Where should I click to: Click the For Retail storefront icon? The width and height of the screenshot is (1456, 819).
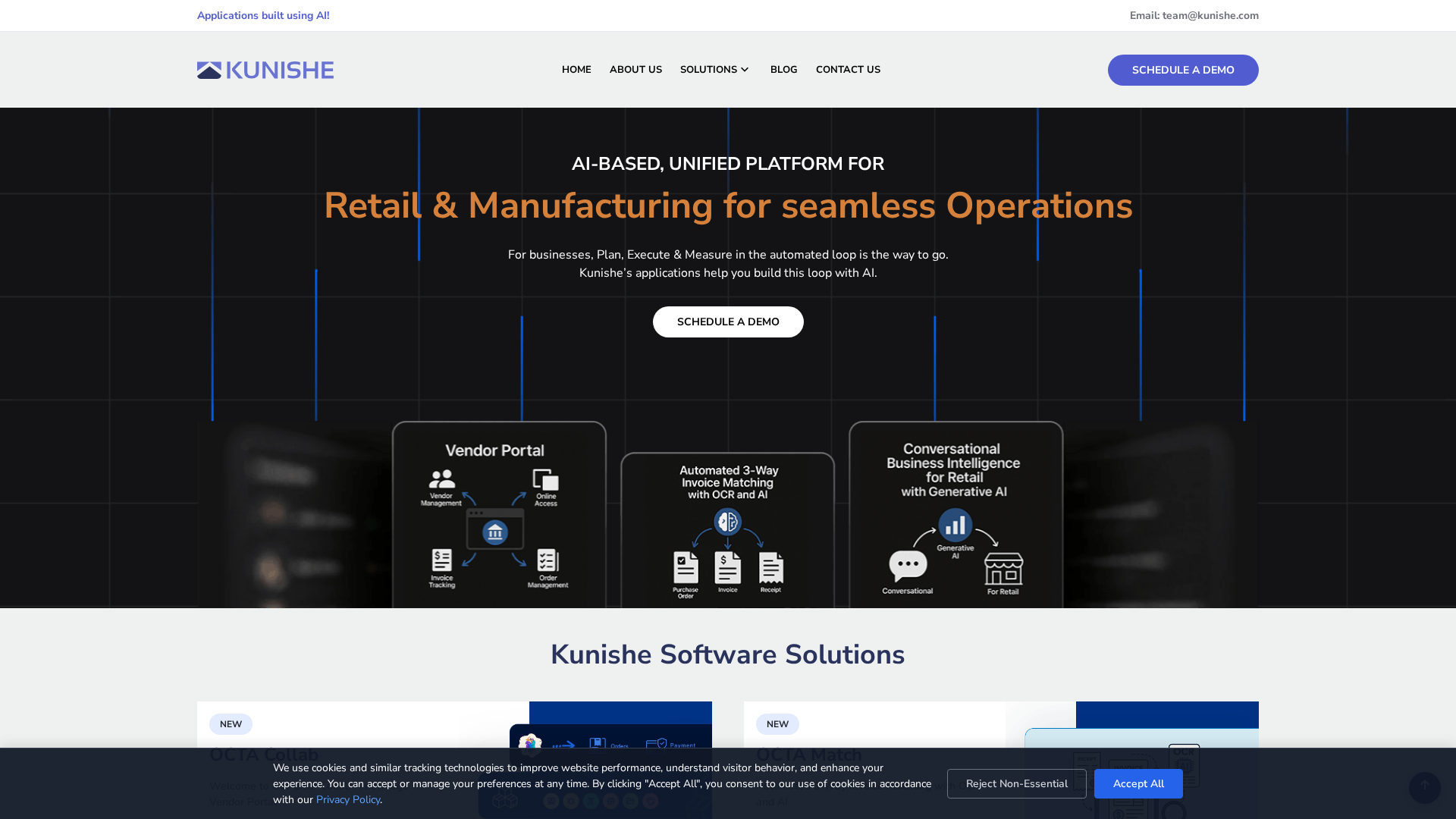(1003, 569)
